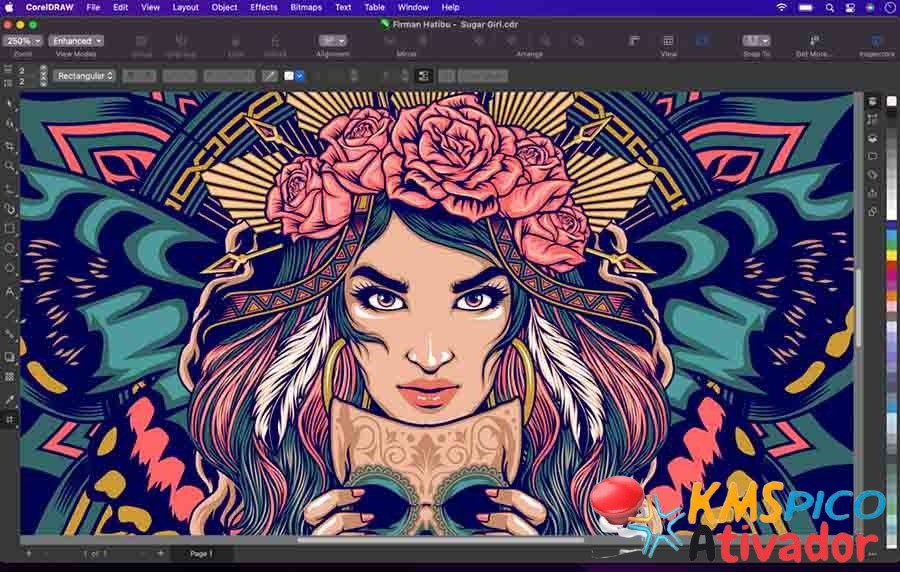Toggle rulers in the View group

click(x=634, y=41)
